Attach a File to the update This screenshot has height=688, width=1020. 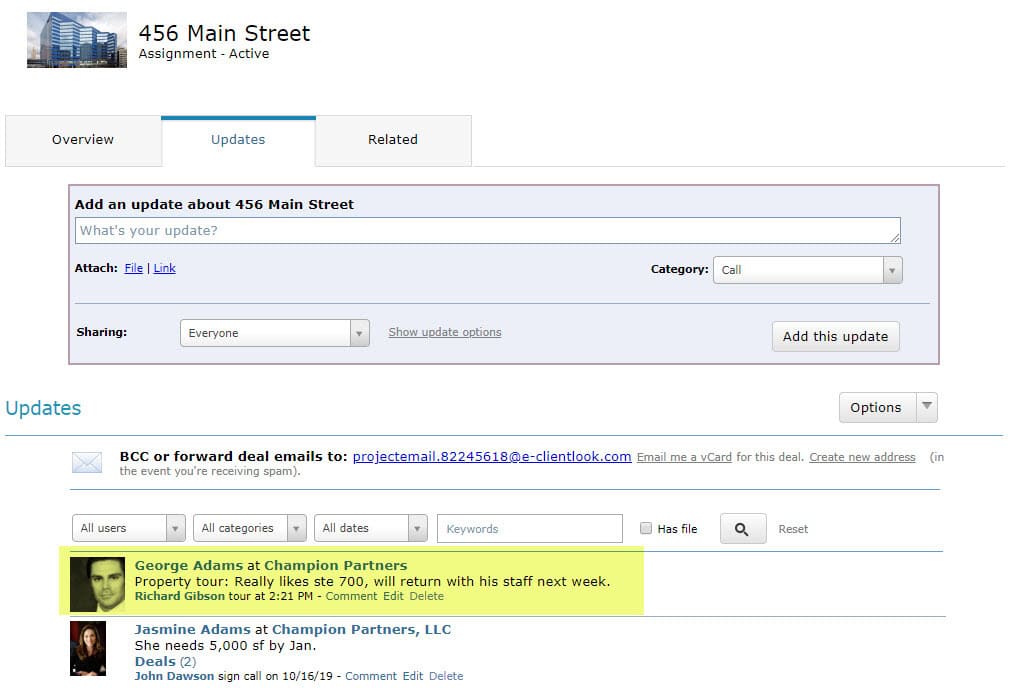click(133, 268)
